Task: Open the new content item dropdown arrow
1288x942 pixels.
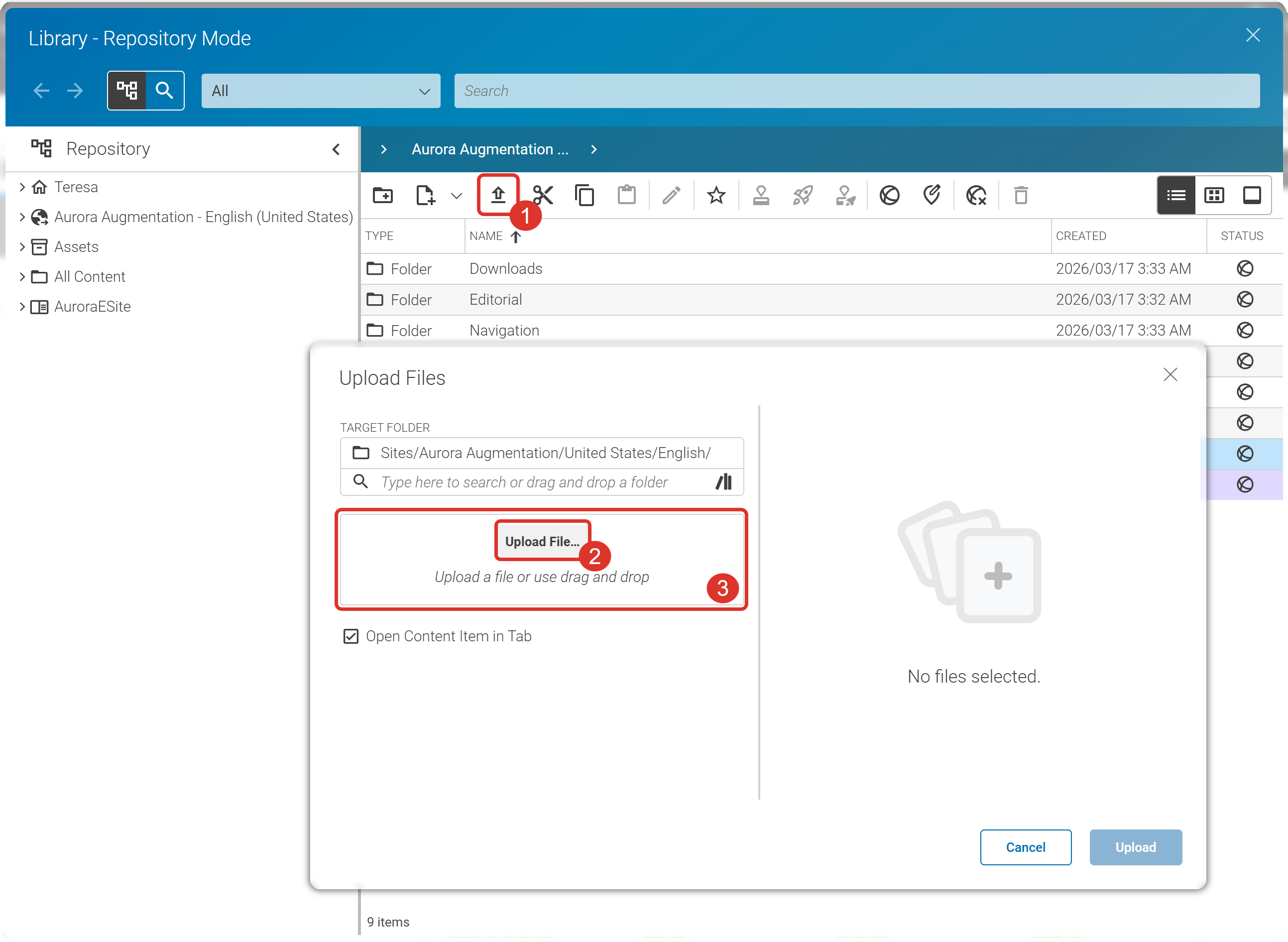Action: [x=456, y=196]
